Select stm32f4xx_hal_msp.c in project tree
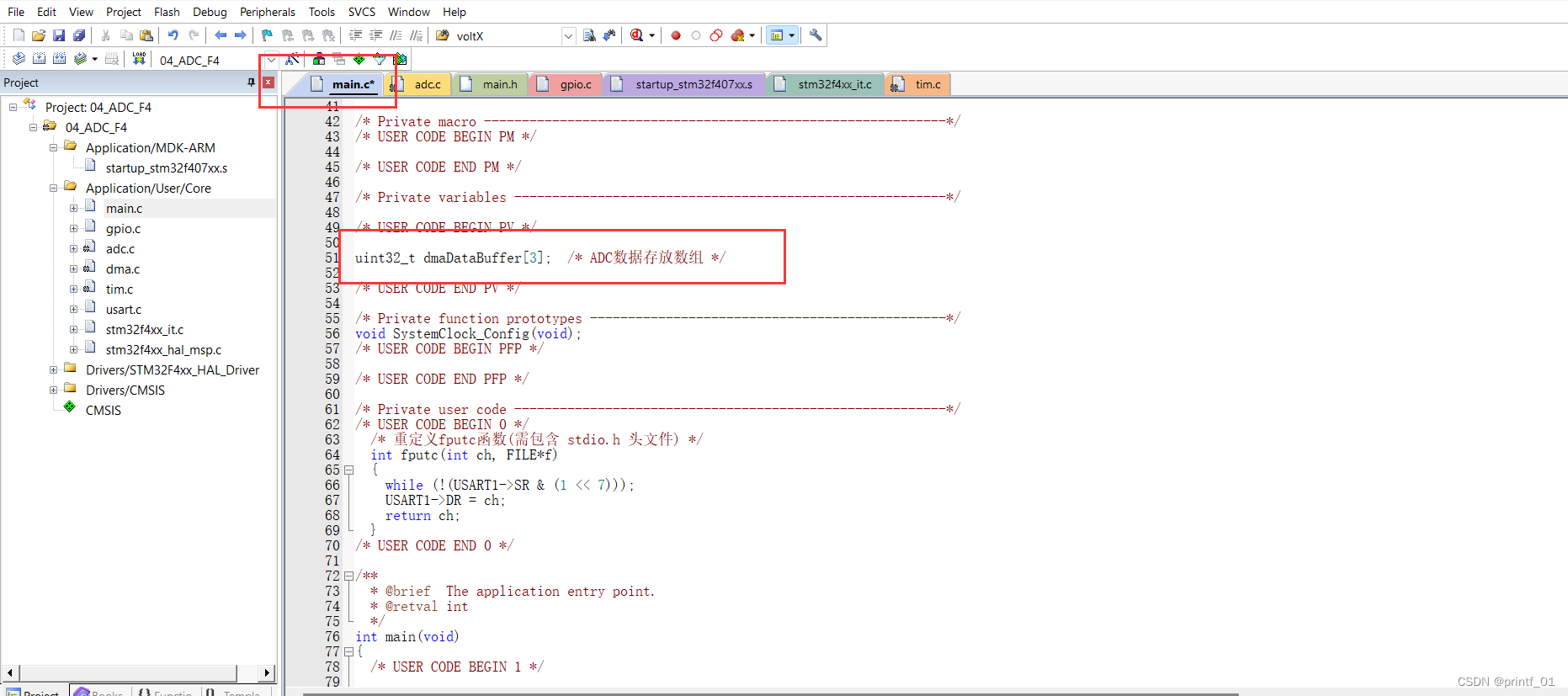 pos(163,350)
